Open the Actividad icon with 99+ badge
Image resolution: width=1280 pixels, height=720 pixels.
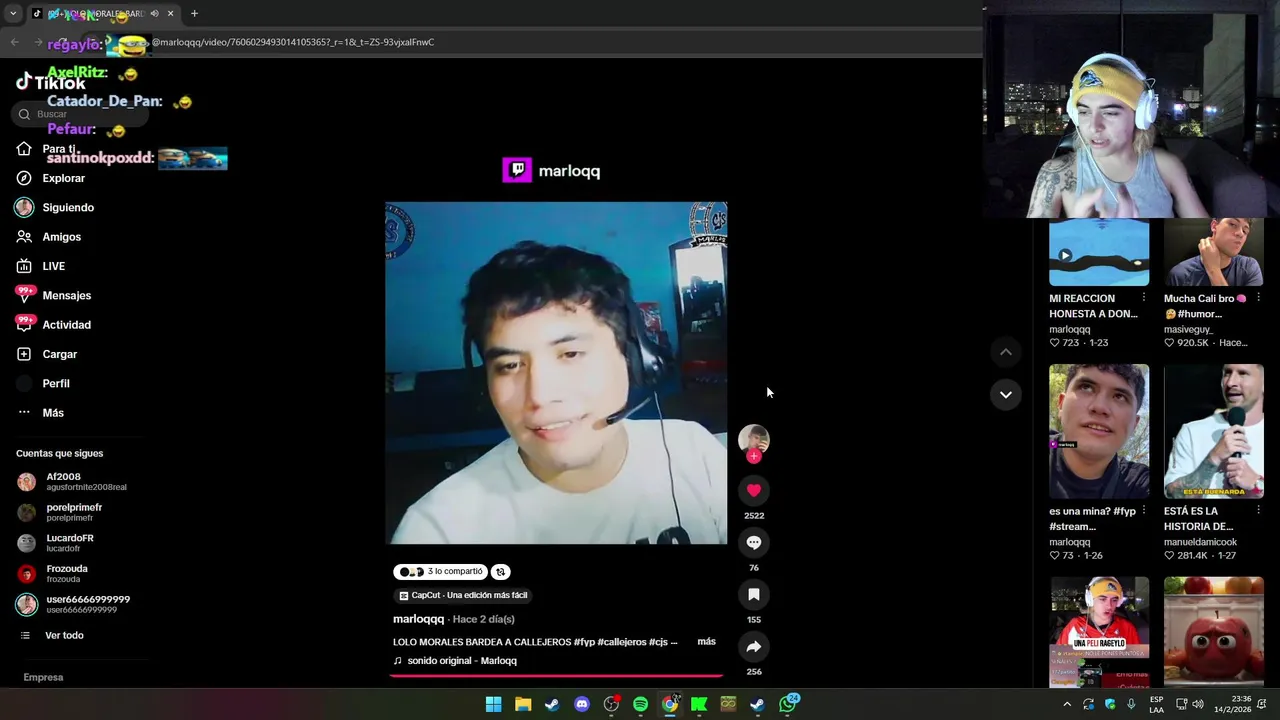(24, 324)
